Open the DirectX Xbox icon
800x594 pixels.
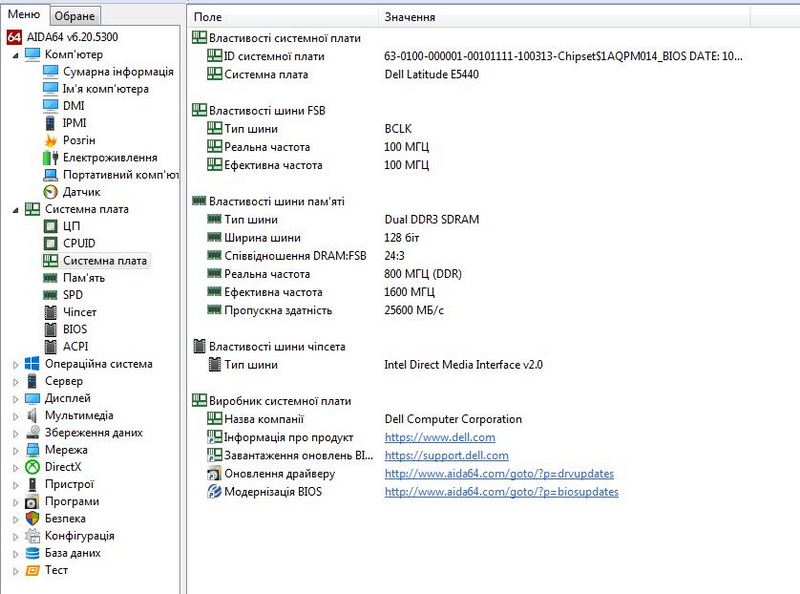[32, 467]
